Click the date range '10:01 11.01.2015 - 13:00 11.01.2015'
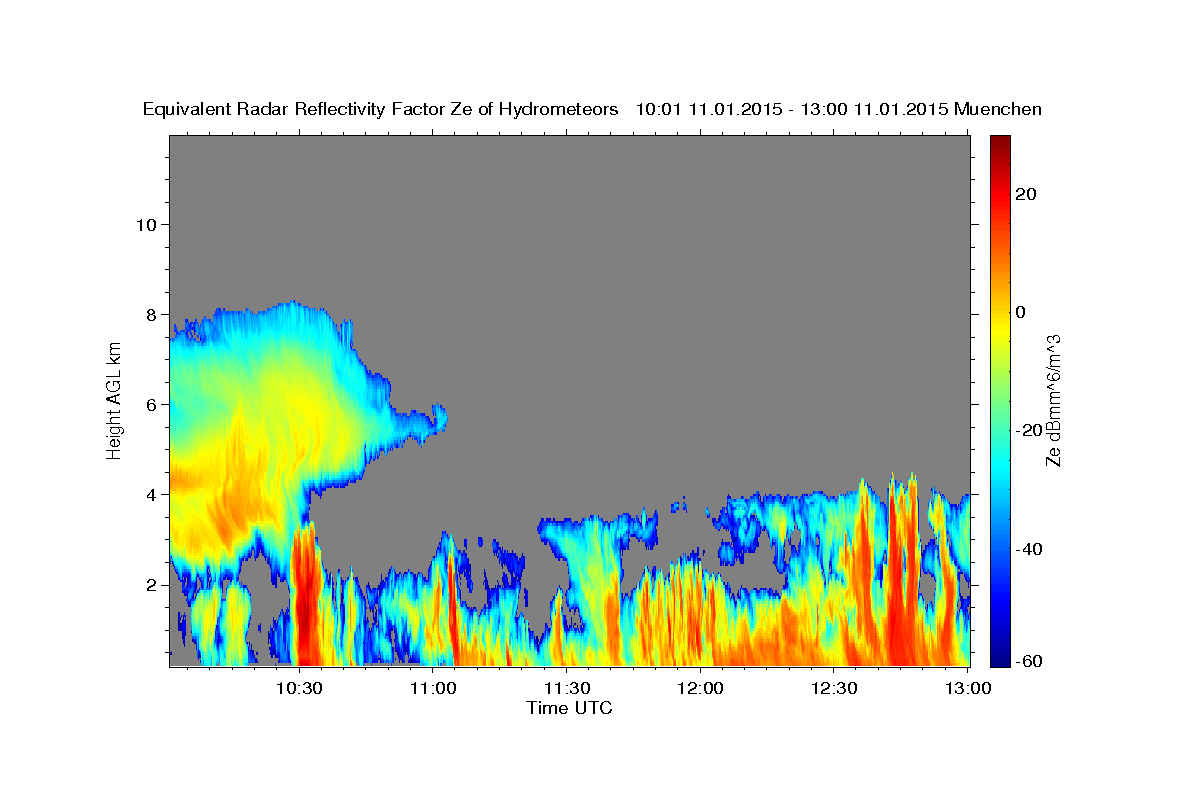Image resolution: width=1200 pixels, height=800 pixels. 792,109
